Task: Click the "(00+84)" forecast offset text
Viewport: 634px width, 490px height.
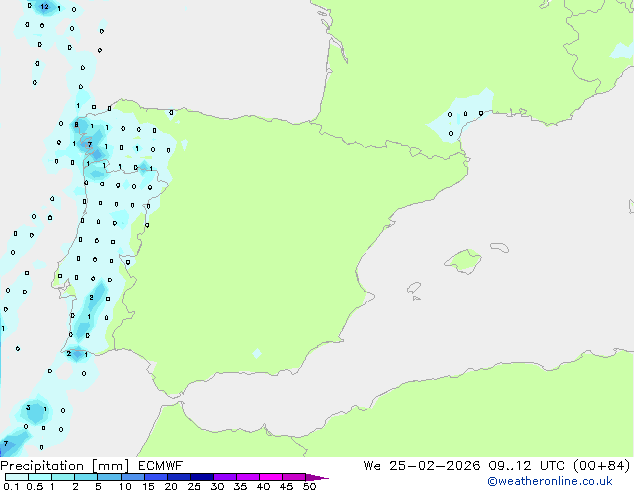Action: [602, 466]
